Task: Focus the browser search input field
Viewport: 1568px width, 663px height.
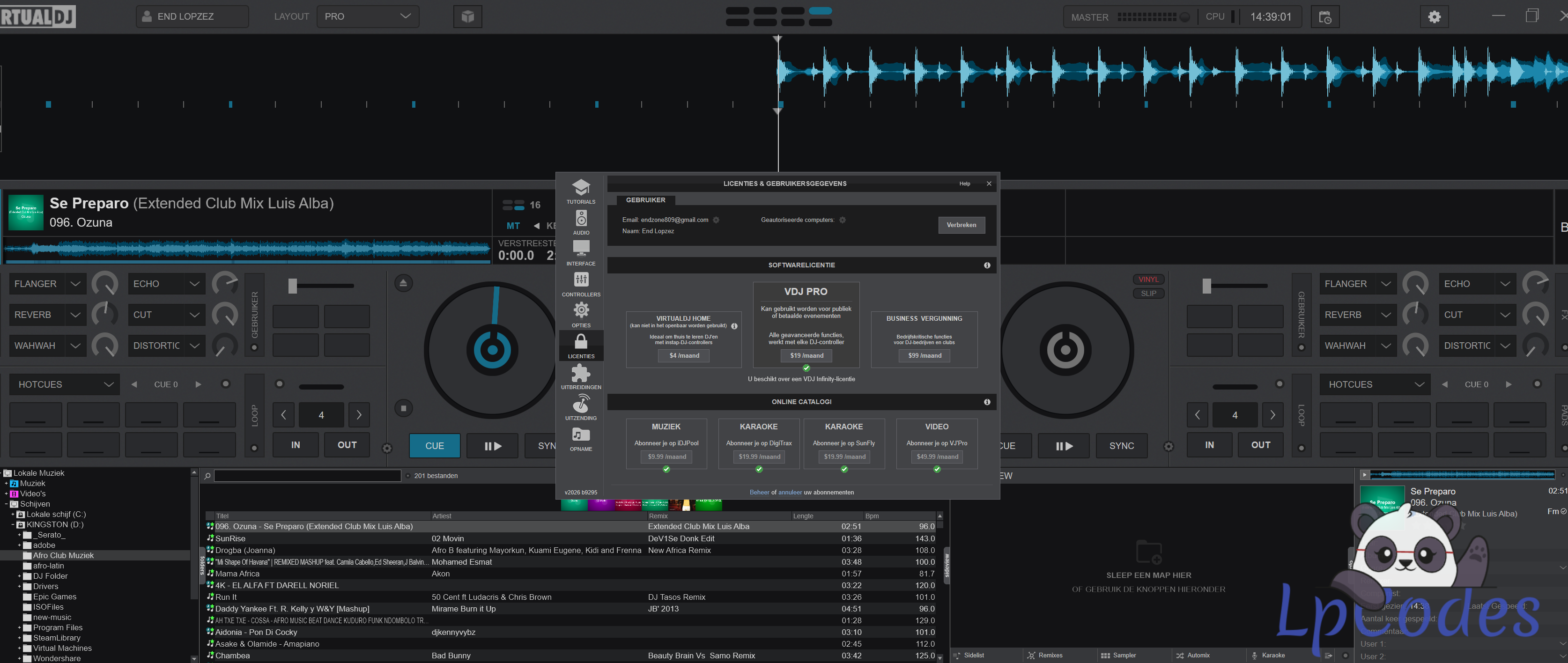Action: 307,476
